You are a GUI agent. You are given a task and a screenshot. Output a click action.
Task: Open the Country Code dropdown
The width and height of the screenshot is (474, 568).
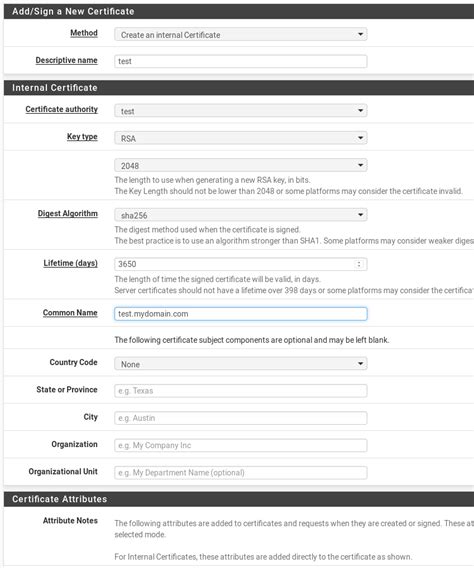[x=240, y=364]
